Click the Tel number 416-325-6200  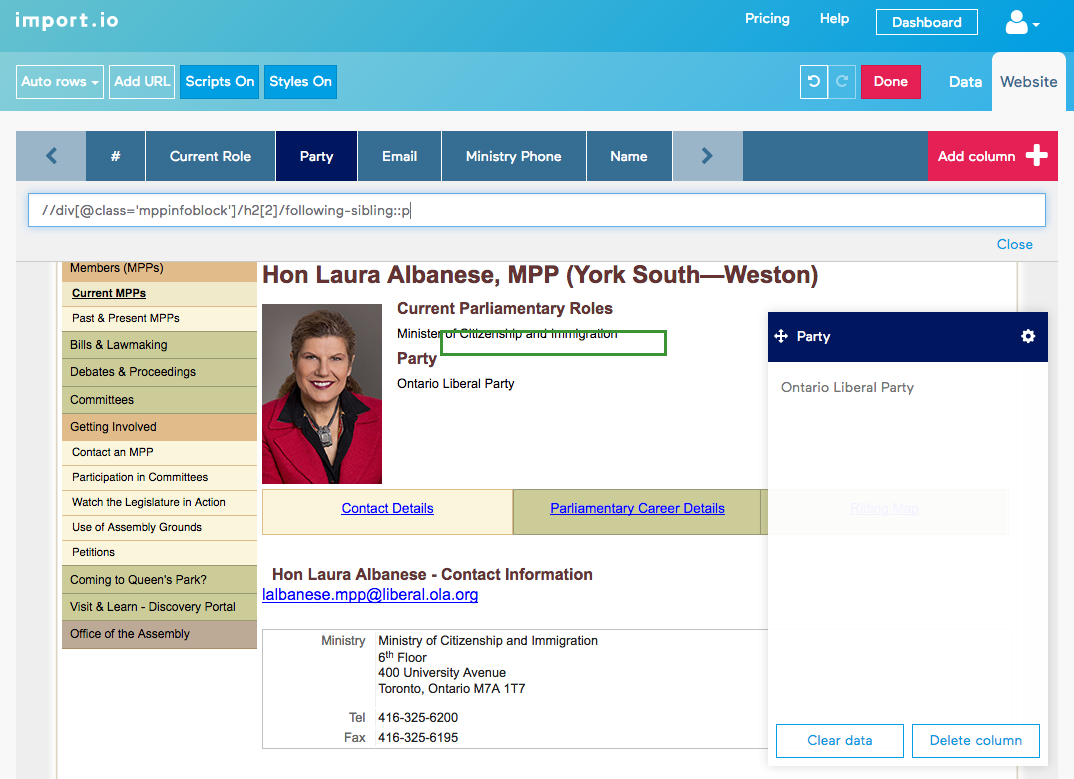coord(418,717)
